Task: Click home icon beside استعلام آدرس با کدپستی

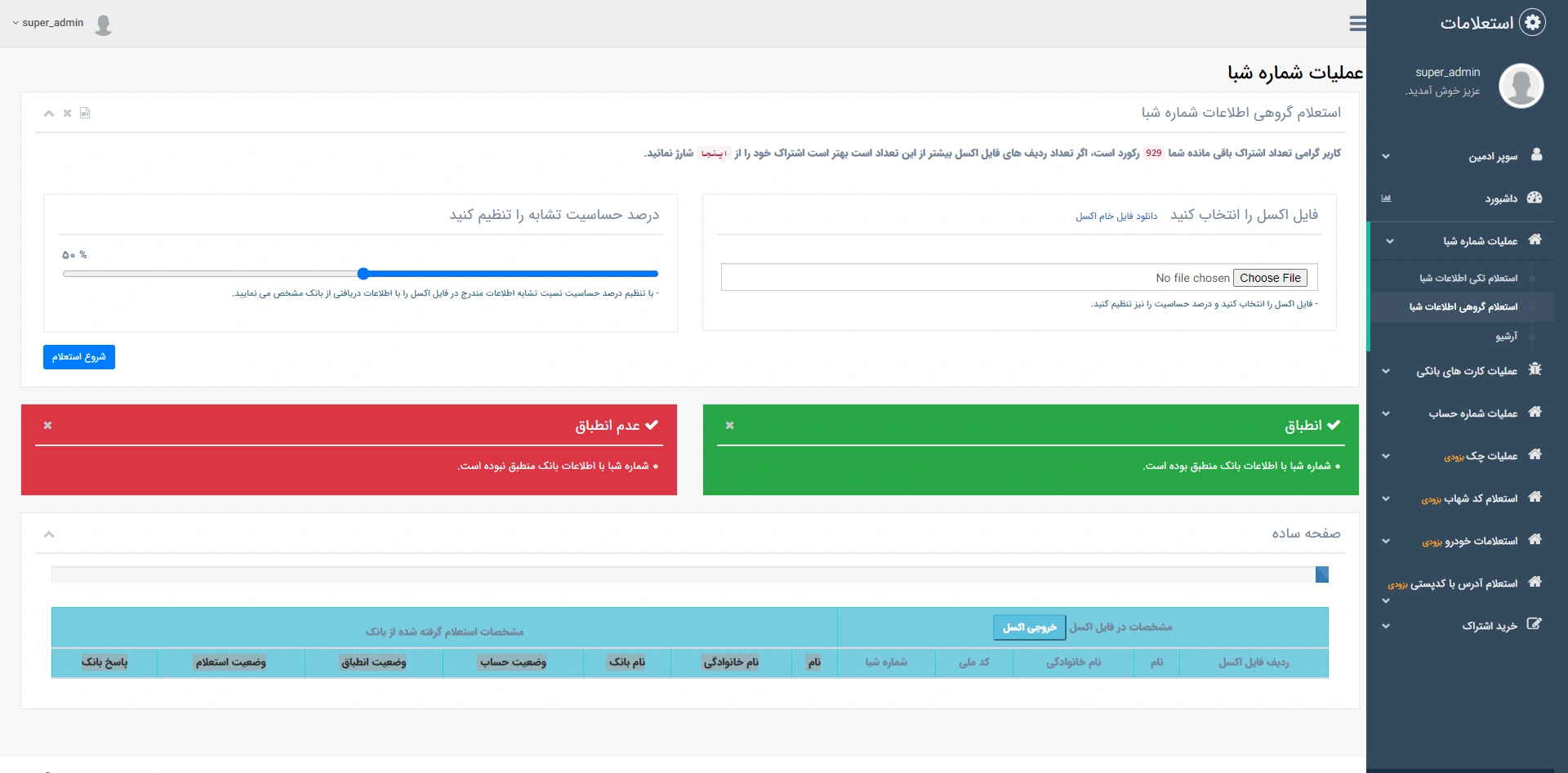Action: pos(1535,582)
